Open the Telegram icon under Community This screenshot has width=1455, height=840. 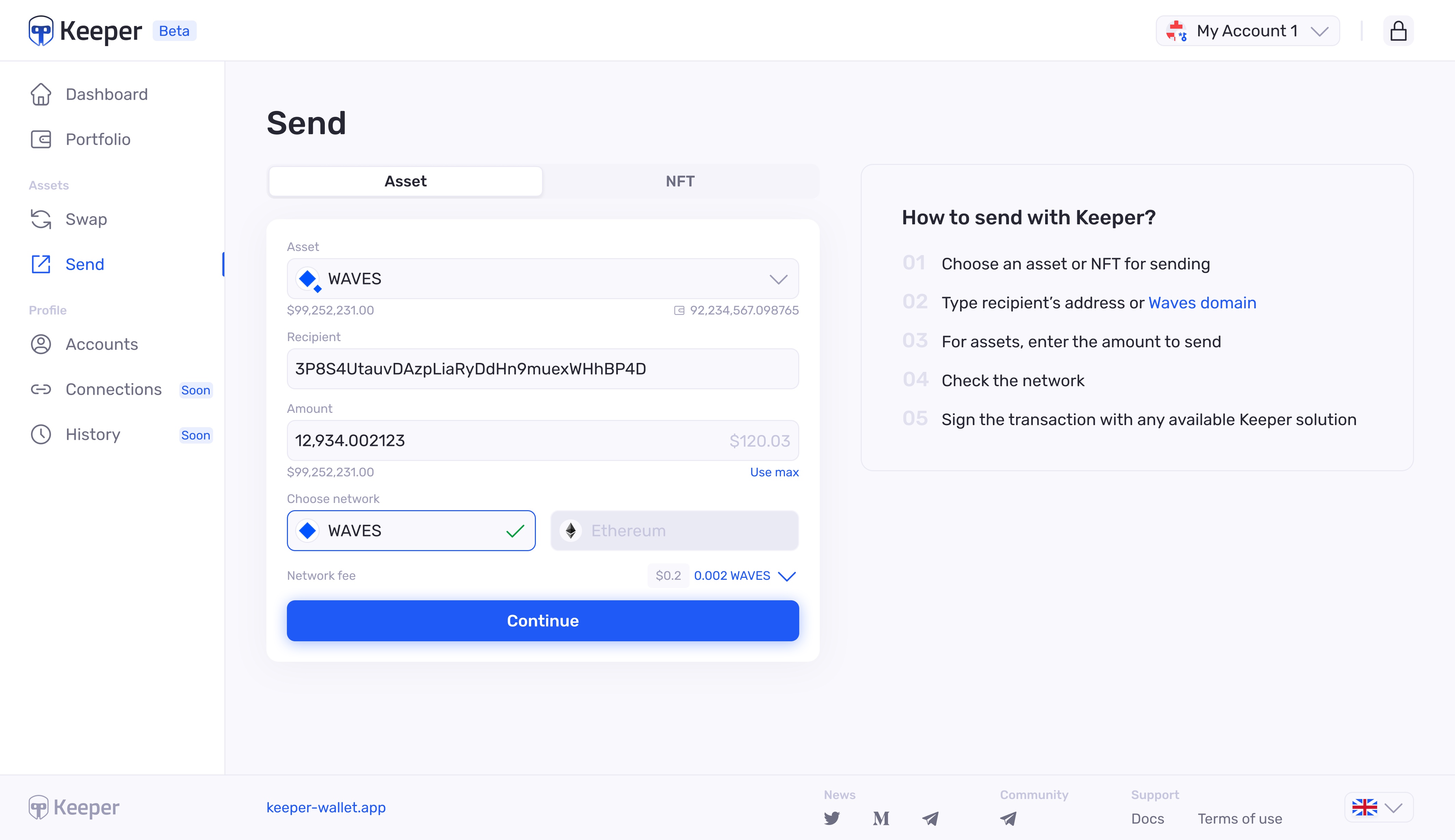click(x=1009, y=818)
